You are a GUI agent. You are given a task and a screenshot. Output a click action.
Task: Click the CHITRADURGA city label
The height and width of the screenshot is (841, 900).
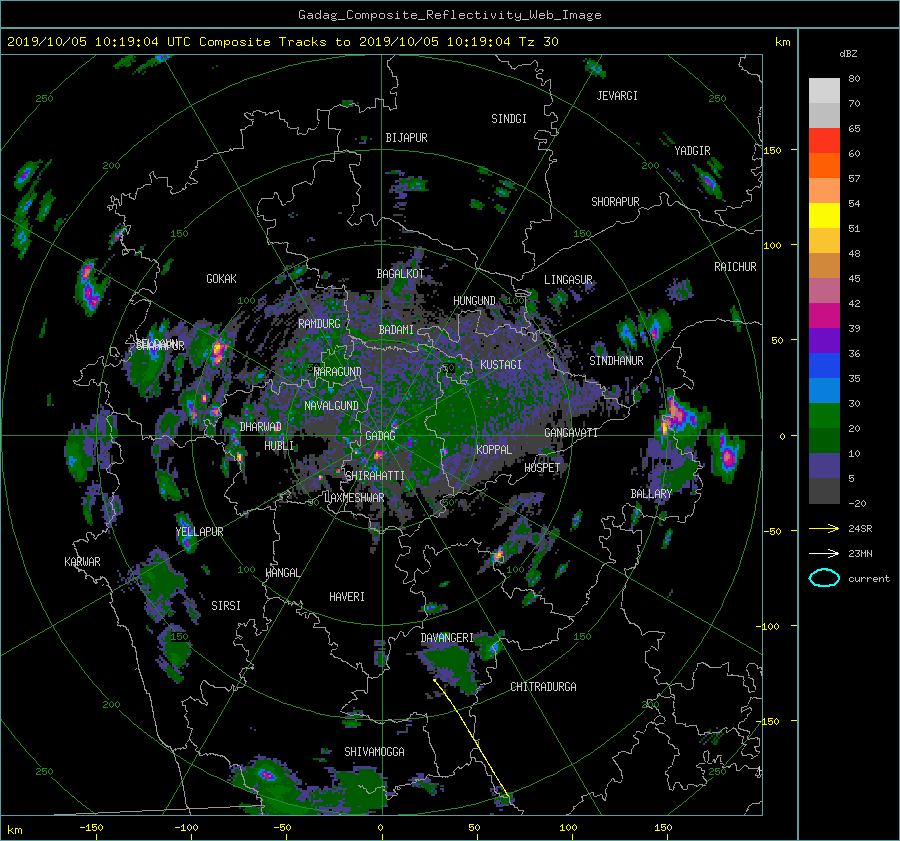[543, 687]
